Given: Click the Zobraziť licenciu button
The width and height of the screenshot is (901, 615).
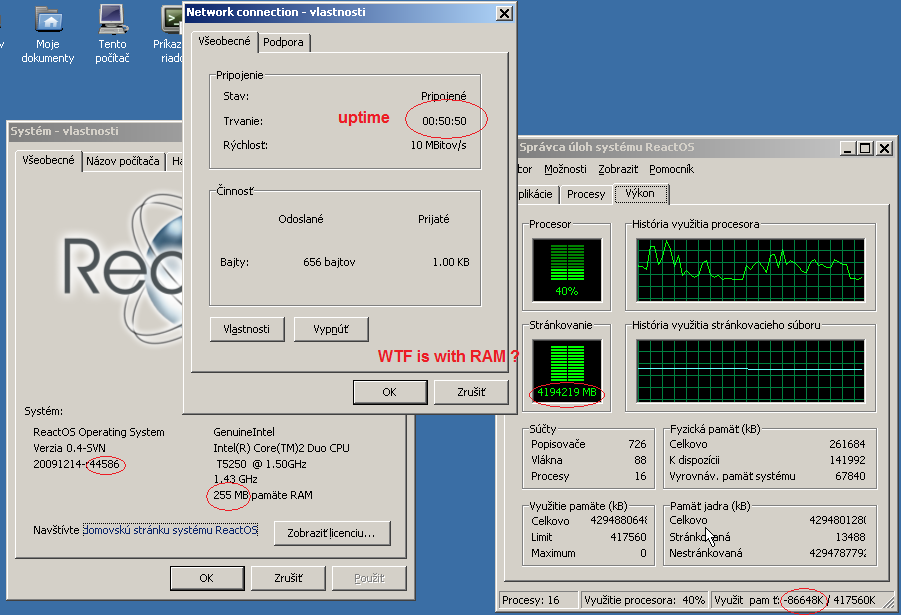Looking at the screenshot, I should click(x=332, y=533).
